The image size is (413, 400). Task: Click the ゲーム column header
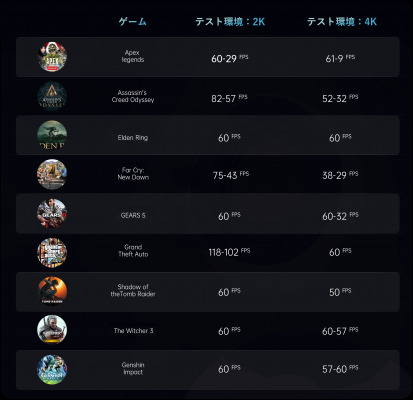point(133,22)
